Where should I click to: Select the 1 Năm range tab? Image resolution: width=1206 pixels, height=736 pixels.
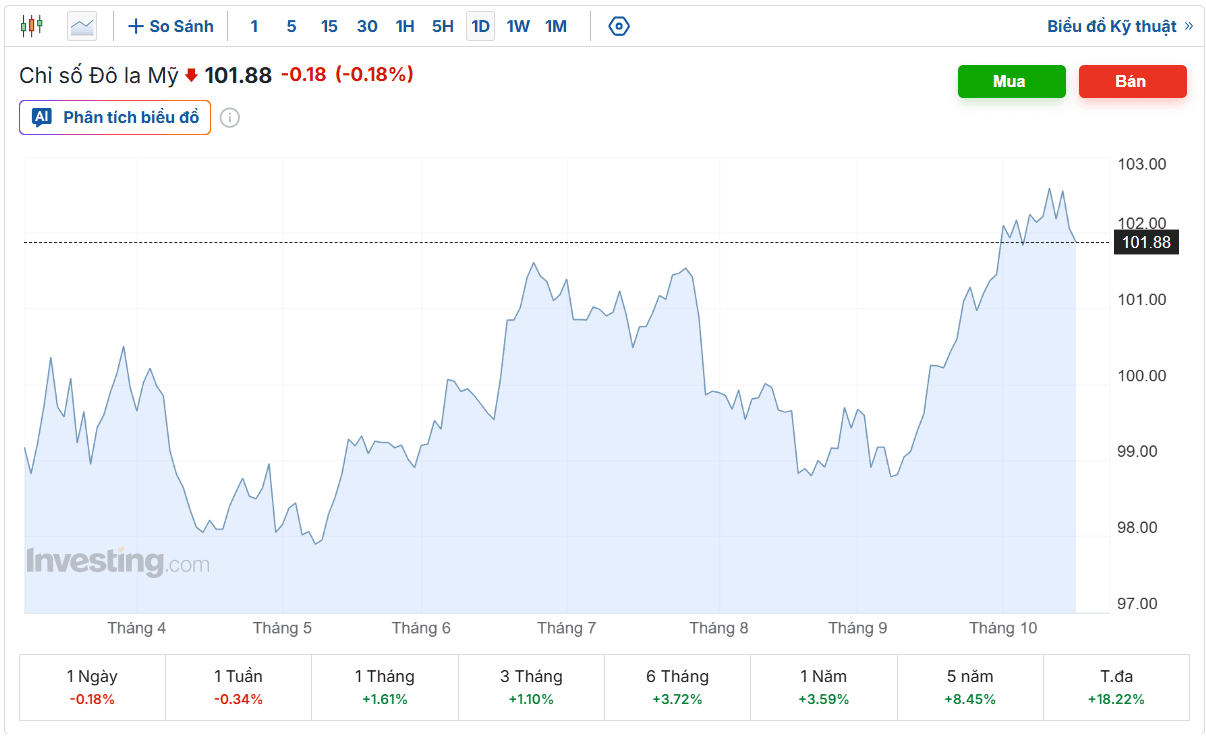pyautogui.click(x=824, y=687)
